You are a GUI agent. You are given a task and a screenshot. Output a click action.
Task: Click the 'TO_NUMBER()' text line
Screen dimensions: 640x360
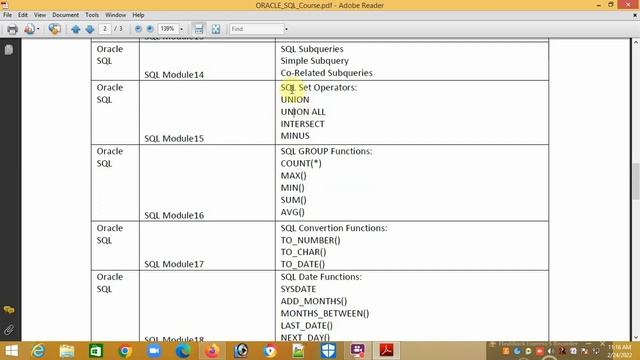[310, 240]
